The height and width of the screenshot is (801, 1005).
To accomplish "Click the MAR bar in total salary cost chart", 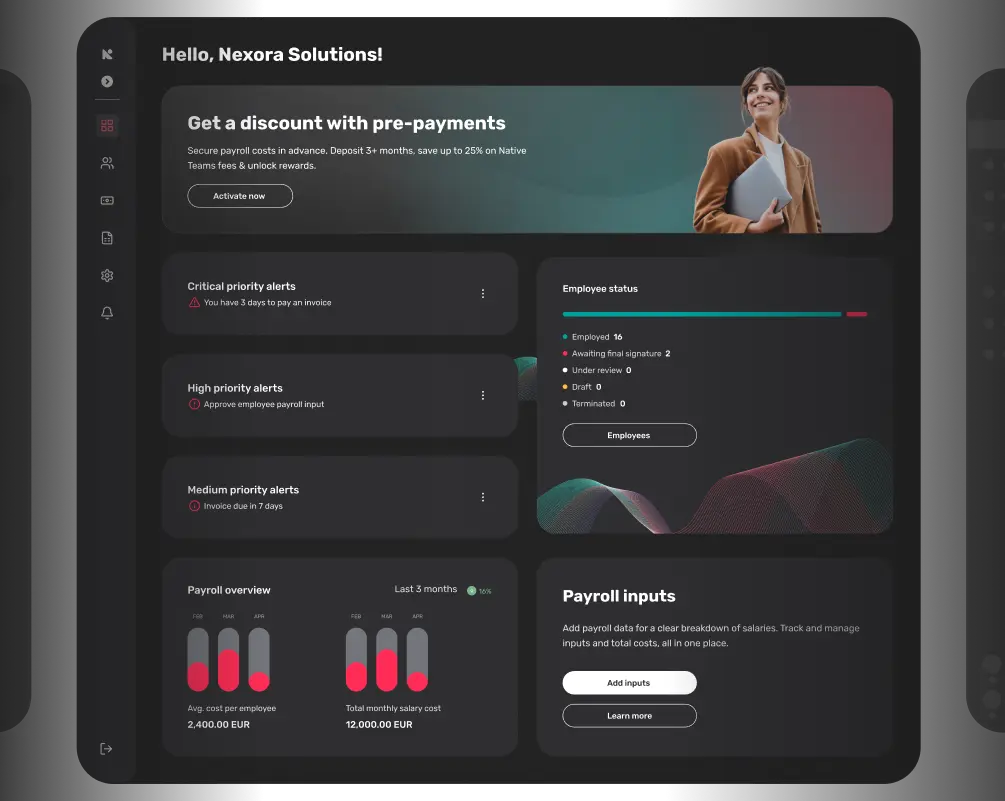I will tap(386, 659).
